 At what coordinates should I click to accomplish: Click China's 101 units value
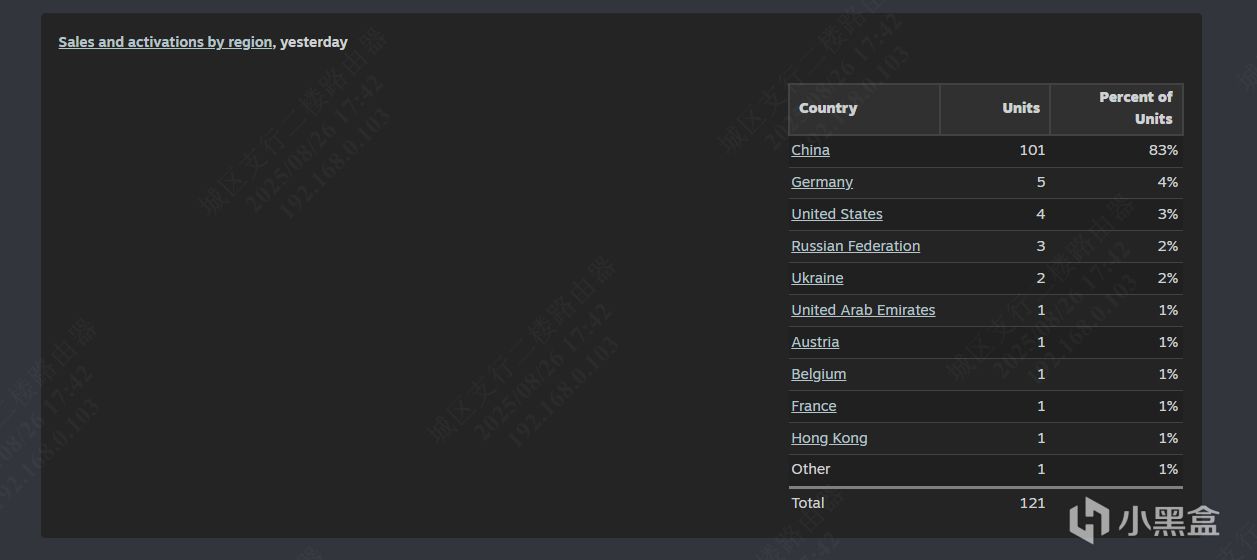coord(1032,150)
